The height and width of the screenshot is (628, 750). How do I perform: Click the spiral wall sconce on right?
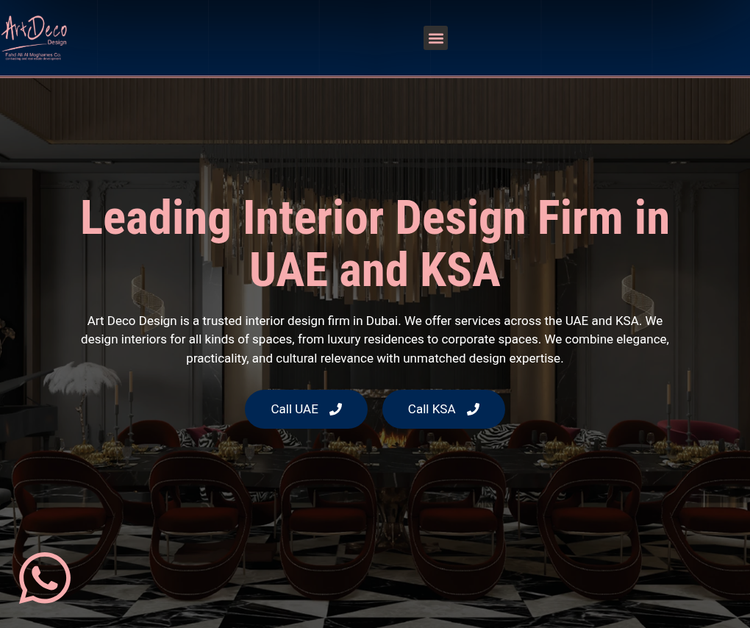pos(638,297)
